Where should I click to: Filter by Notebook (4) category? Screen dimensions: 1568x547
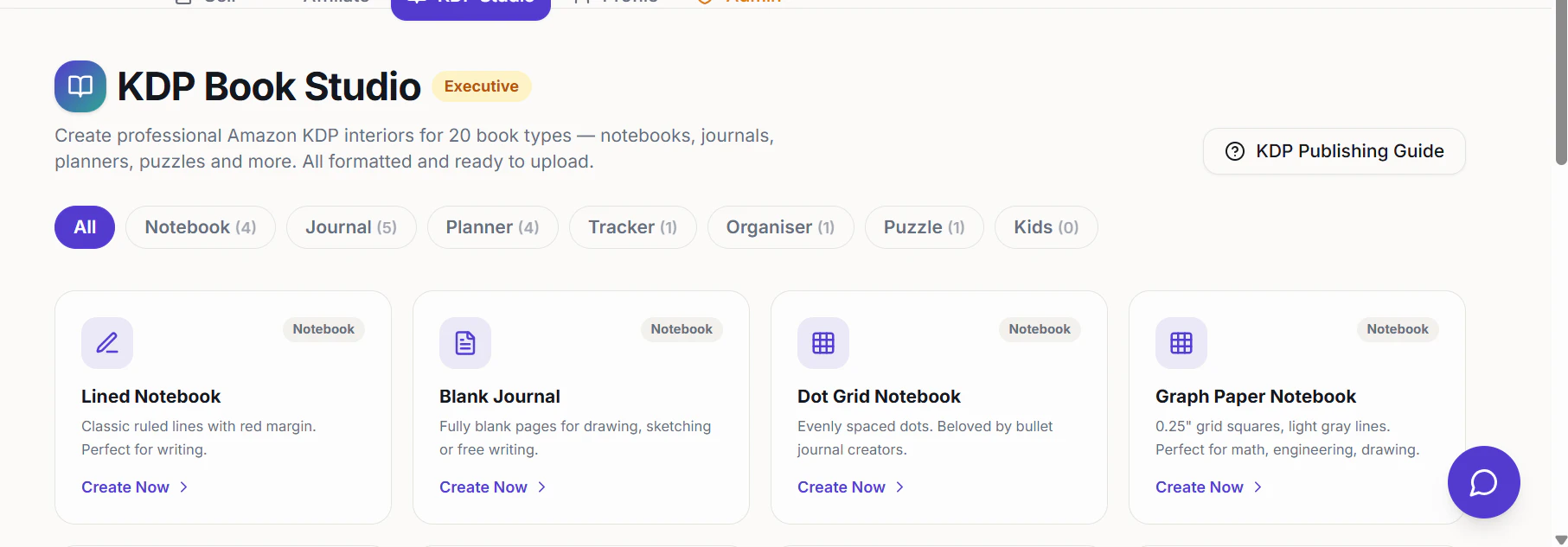click(201, 227)
